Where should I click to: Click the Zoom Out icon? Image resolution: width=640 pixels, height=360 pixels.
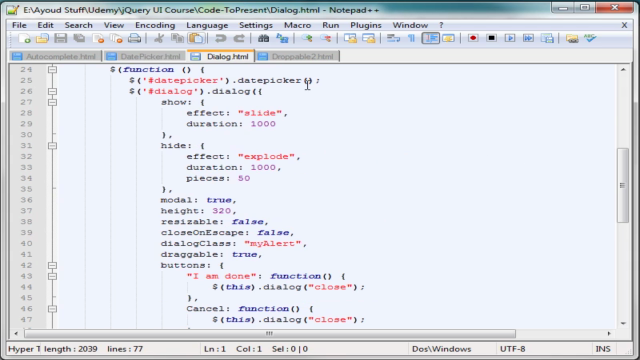[325, 38]
